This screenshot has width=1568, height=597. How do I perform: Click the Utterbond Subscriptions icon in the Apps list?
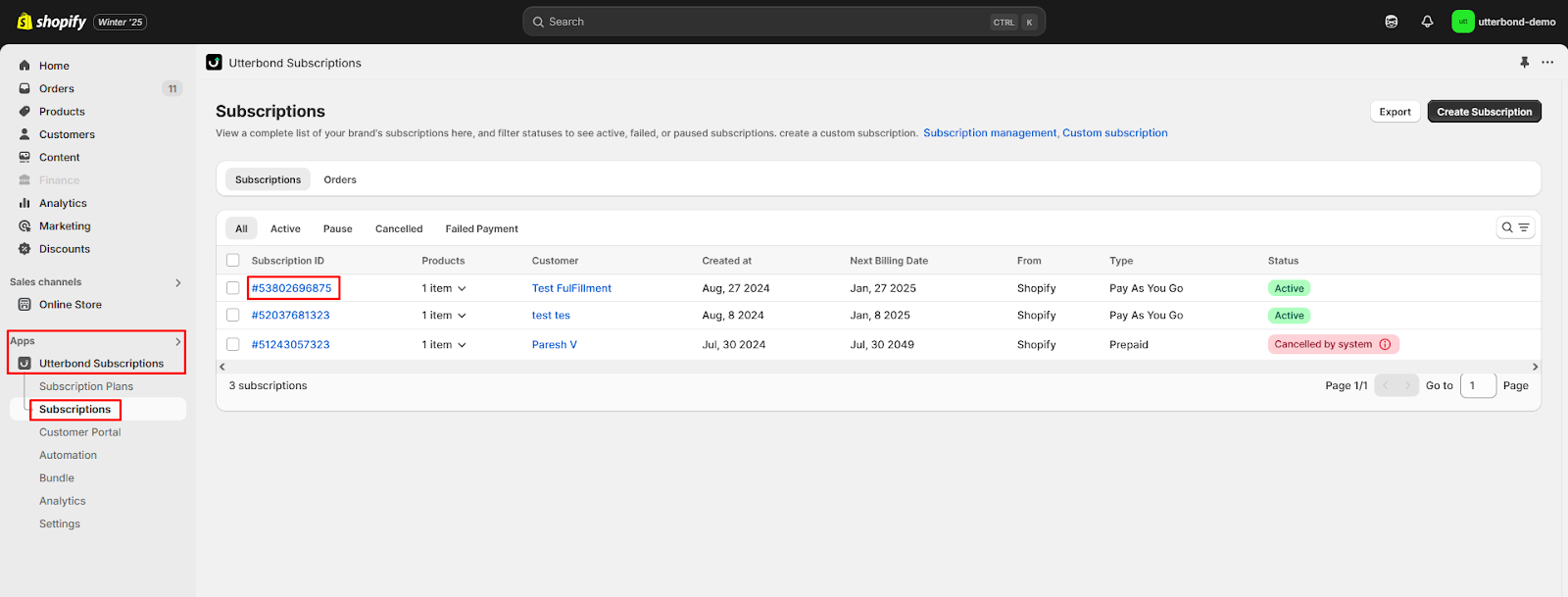[24, 364]
